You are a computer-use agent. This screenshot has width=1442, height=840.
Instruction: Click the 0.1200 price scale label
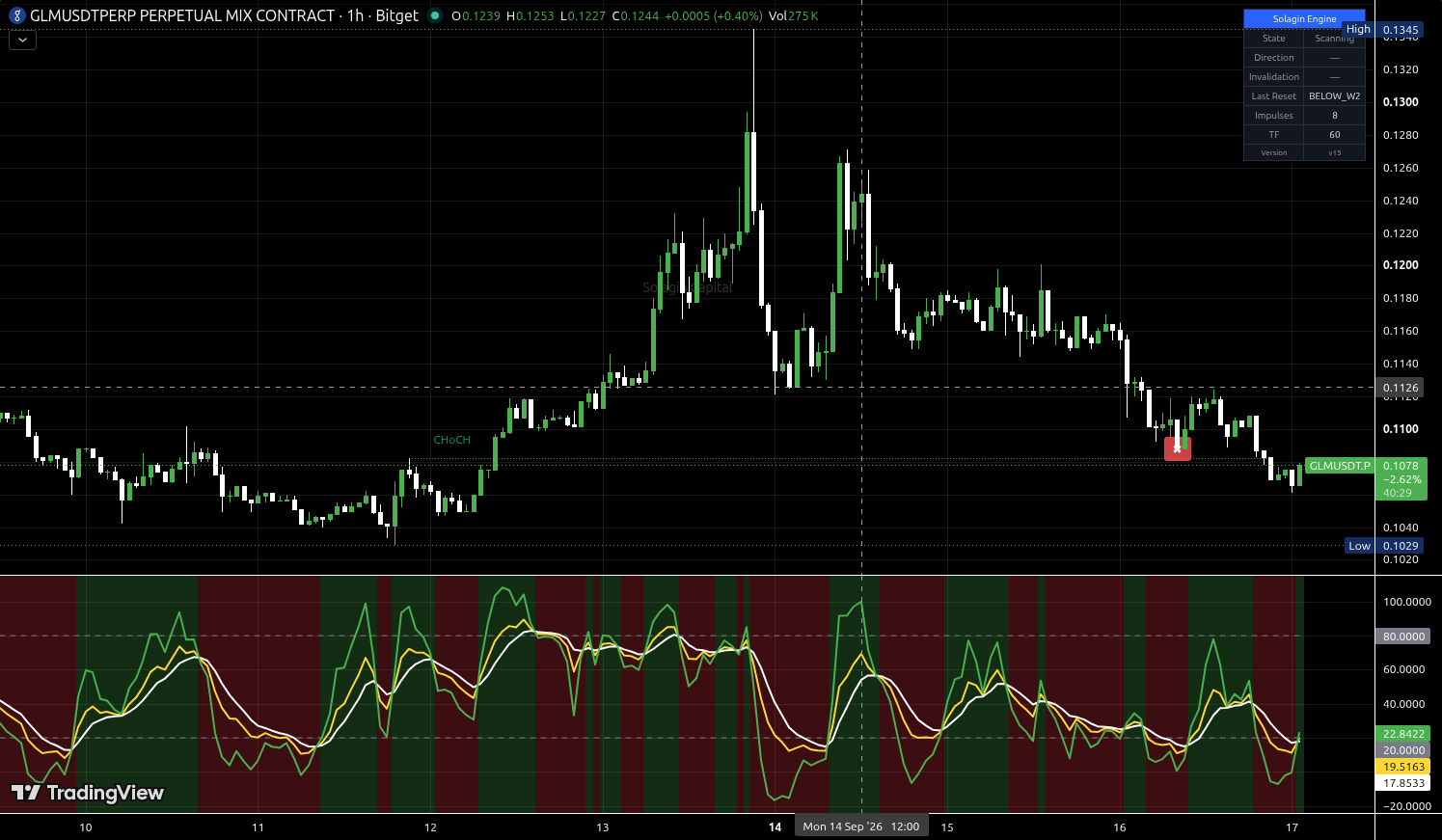point(1401,265)
